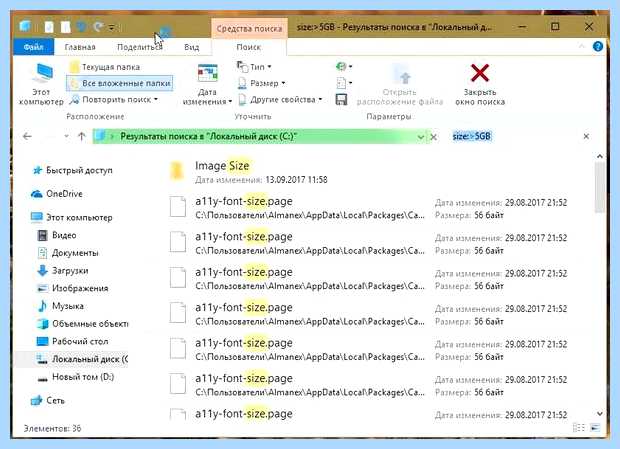Expand the address bar history chevron

pyautogui.click(x=421, y=137)
